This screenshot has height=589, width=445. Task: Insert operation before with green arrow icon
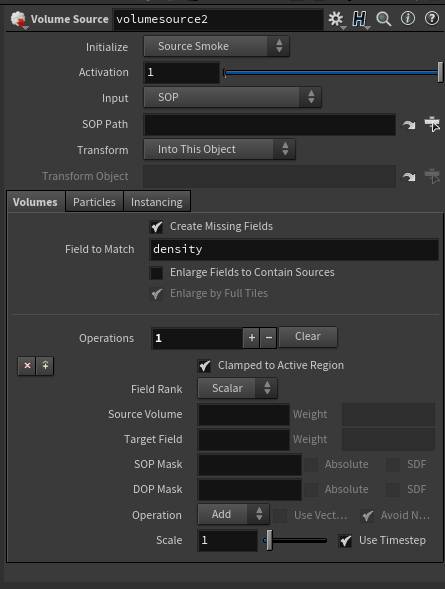tap(45, 366)
